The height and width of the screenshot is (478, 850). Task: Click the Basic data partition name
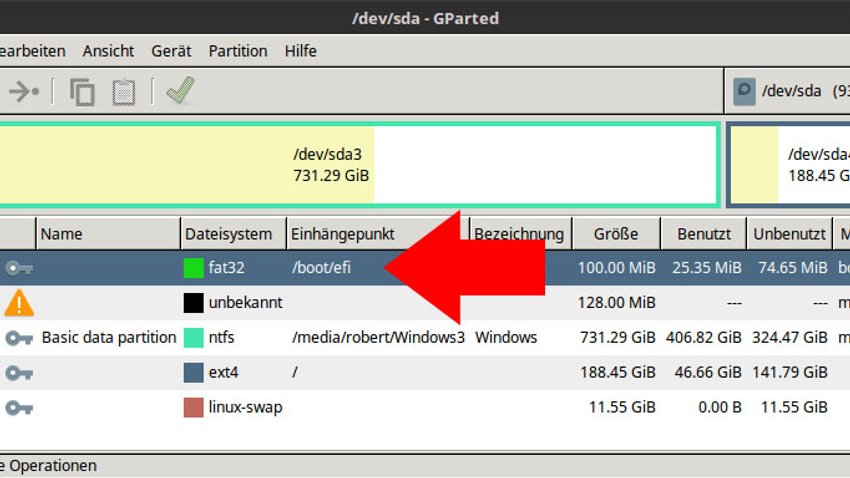pyautogui.click(x=109, y=338)
